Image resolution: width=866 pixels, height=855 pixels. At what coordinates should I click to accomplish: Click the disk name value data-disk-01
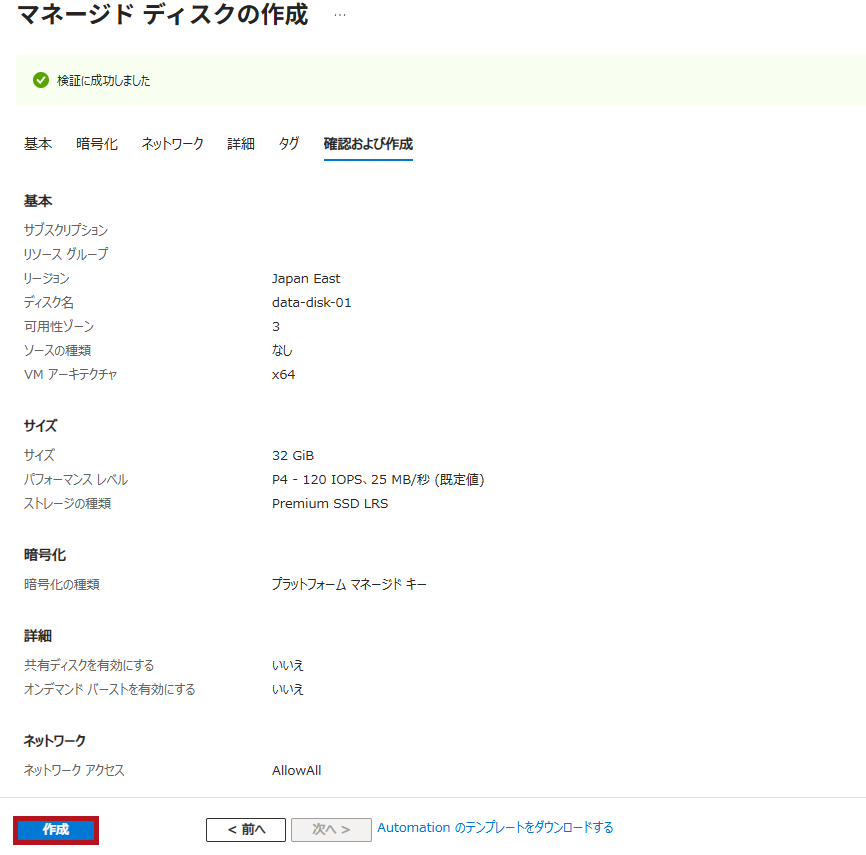pyautogui.click(x=311, y=303)
